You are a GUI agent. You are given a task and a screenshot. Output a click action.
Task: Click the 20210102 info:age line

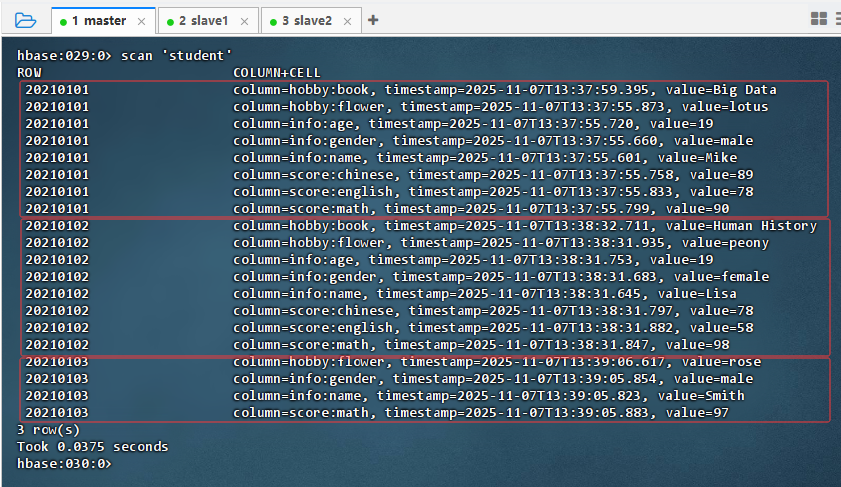pyautogui.click(x=370, y=260)
